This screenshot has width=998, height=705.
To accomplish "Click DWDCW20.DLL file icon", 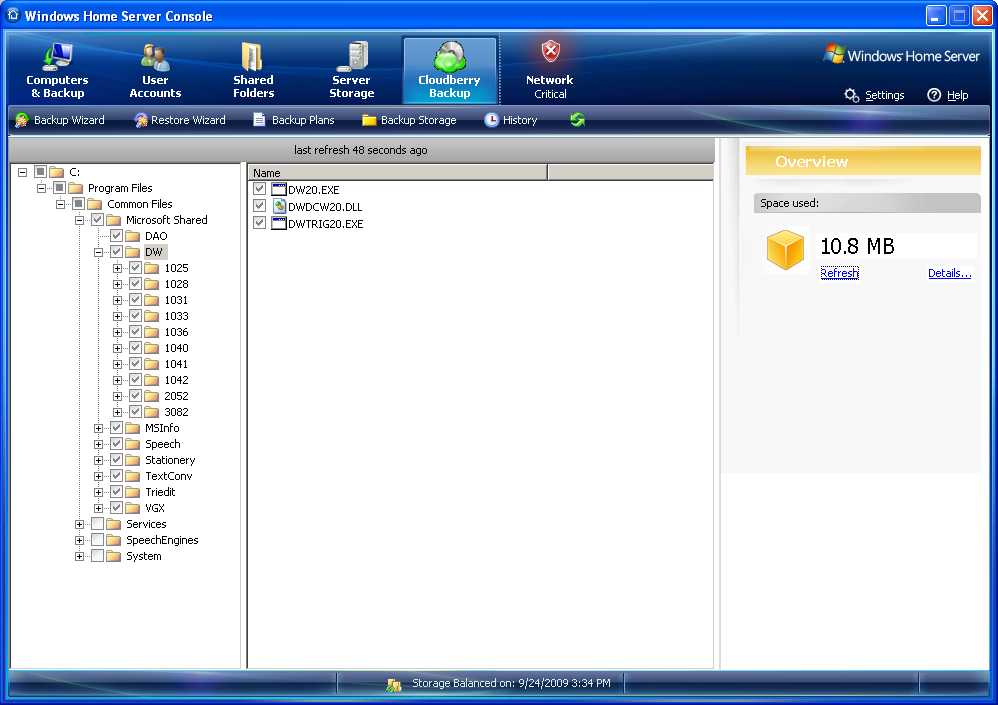I will (279, 206).
